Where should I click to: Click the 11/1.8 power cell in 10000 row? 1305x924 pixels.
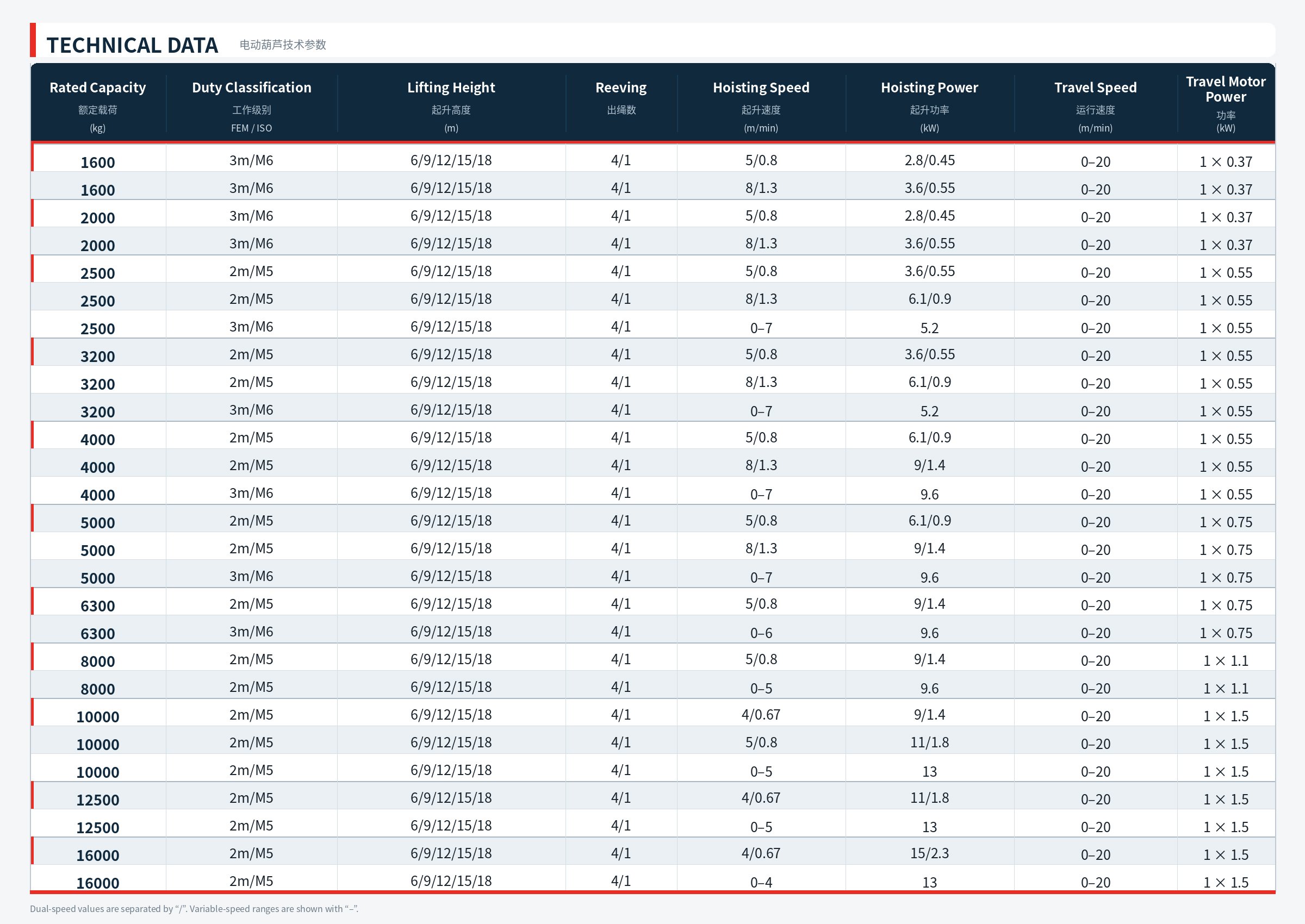[x=929, y=742]
